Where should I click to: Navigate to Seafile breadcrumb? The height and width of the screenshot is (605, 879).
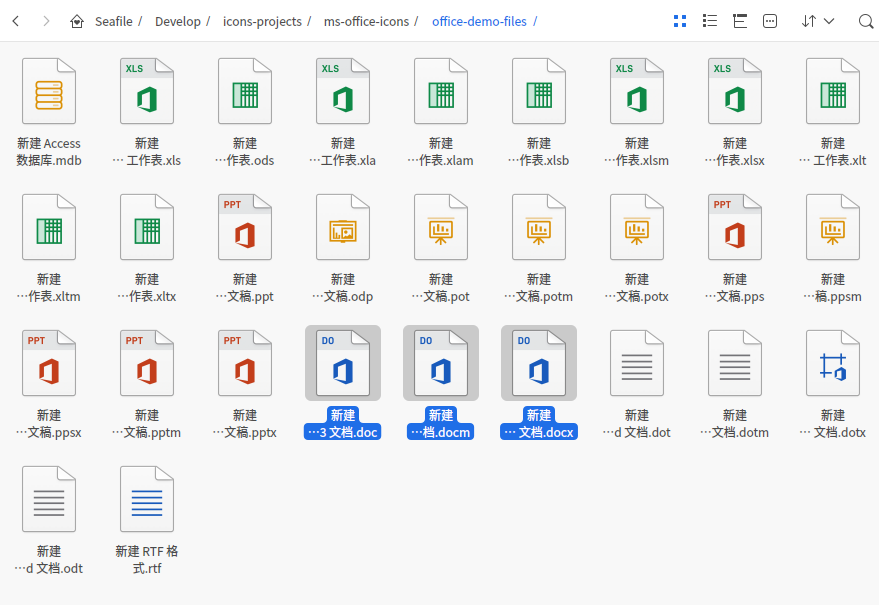[114, 21]
